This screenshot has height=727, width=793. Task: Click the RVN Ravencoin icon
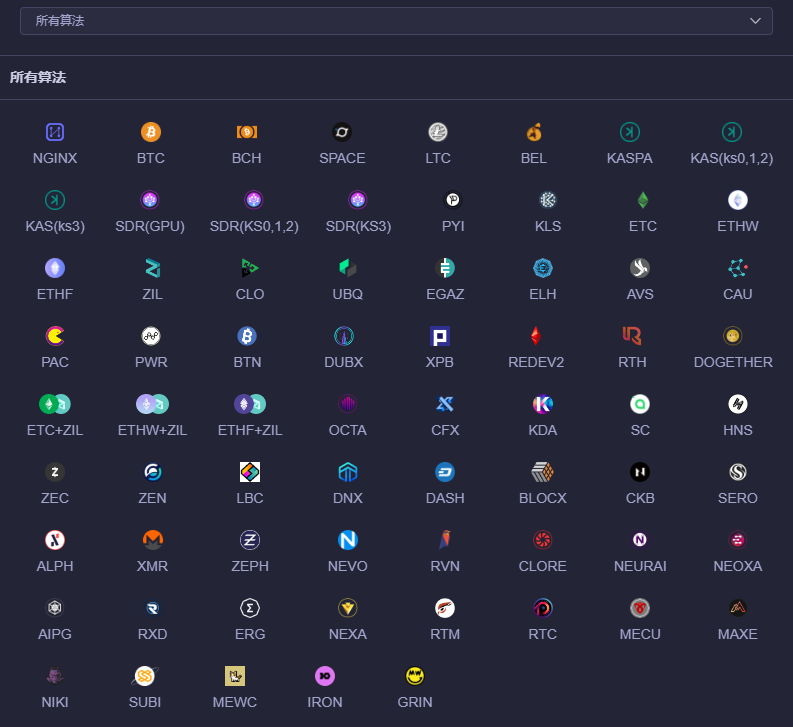coord(445,540)
